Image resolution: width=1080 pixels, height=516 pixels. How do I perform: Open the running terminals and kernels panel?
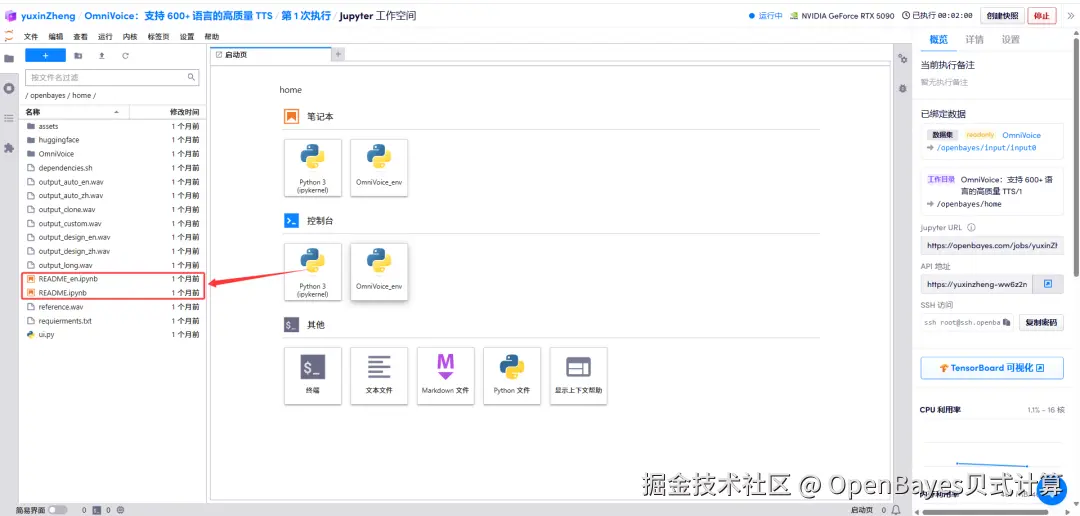[9, 88]
